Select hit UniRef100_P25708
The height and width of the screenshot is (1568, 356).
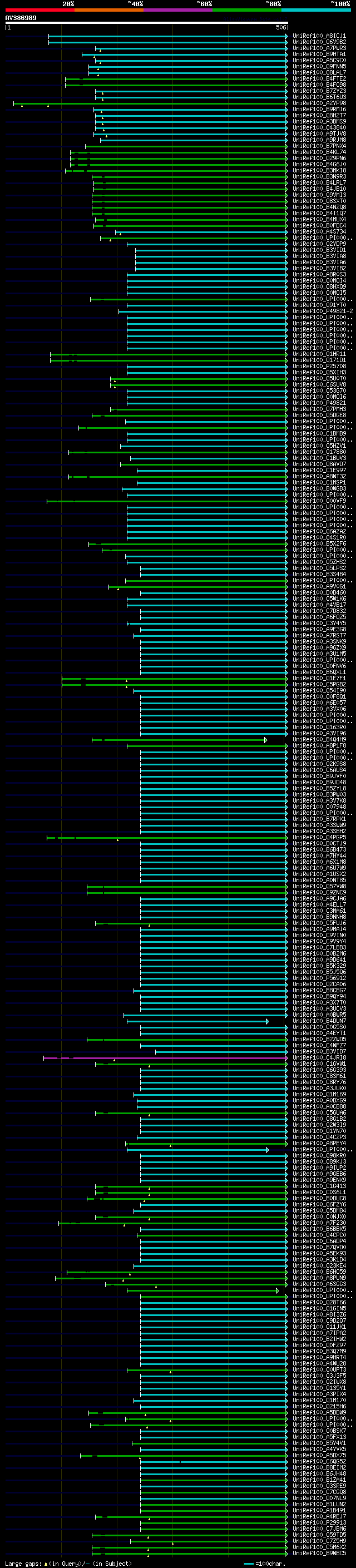tap(319, 367)
